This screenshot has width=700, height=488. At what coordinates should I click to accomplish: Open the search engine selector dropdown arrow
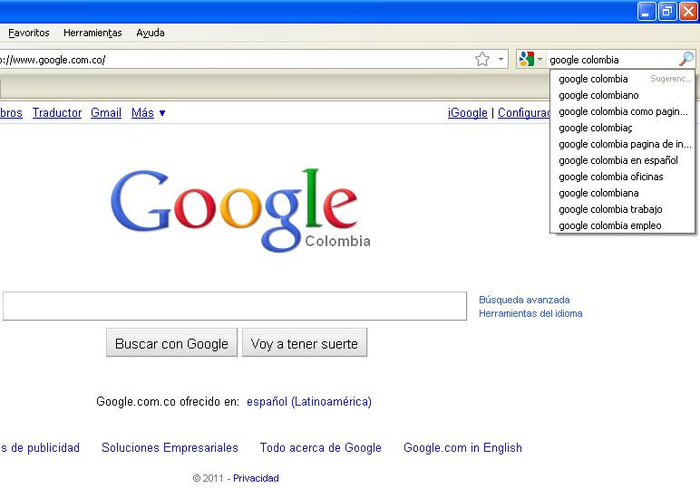click(x=540, y=59)
